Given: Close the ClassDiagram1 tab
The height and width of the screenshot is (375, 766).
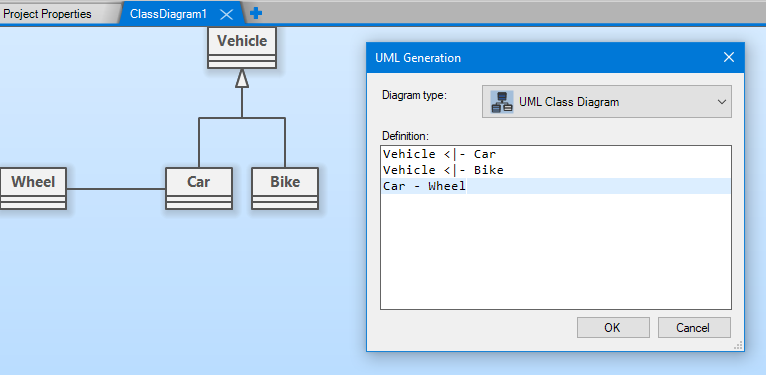Looking at the screenshot, I should 226,14.
